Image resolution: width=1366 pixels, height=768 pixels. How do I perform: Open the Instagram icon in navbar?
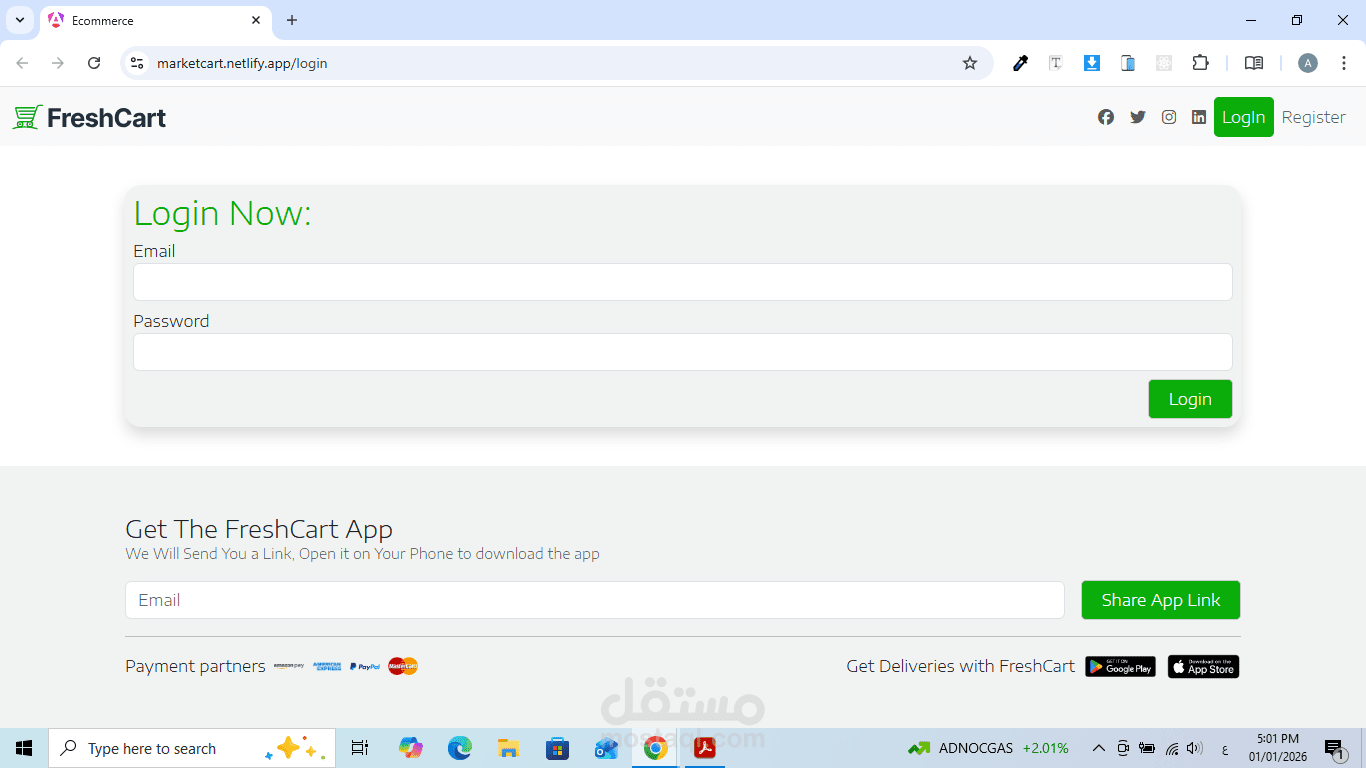tap(1169, 117)
